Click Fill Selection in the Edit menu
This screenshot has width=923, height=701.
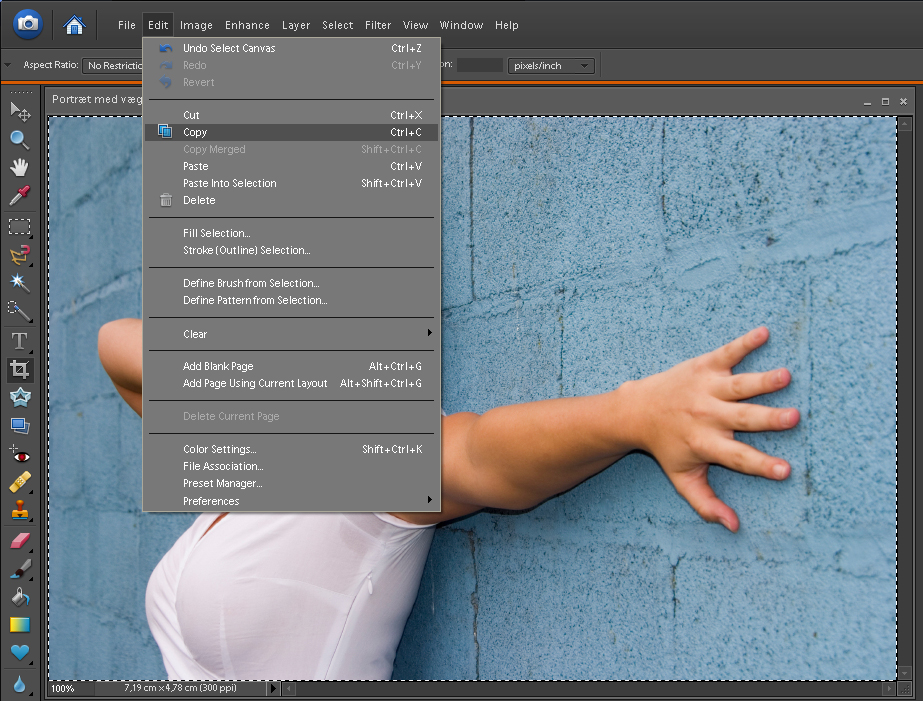pos(216,233)
